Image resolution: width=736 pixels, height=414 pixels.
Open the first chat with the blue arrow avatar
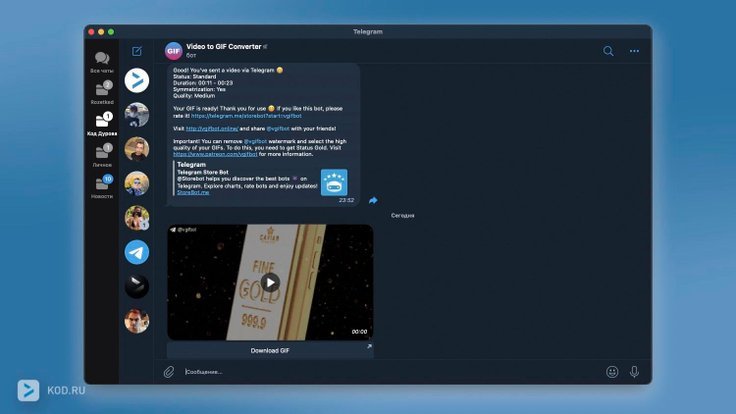coord(137,80)
